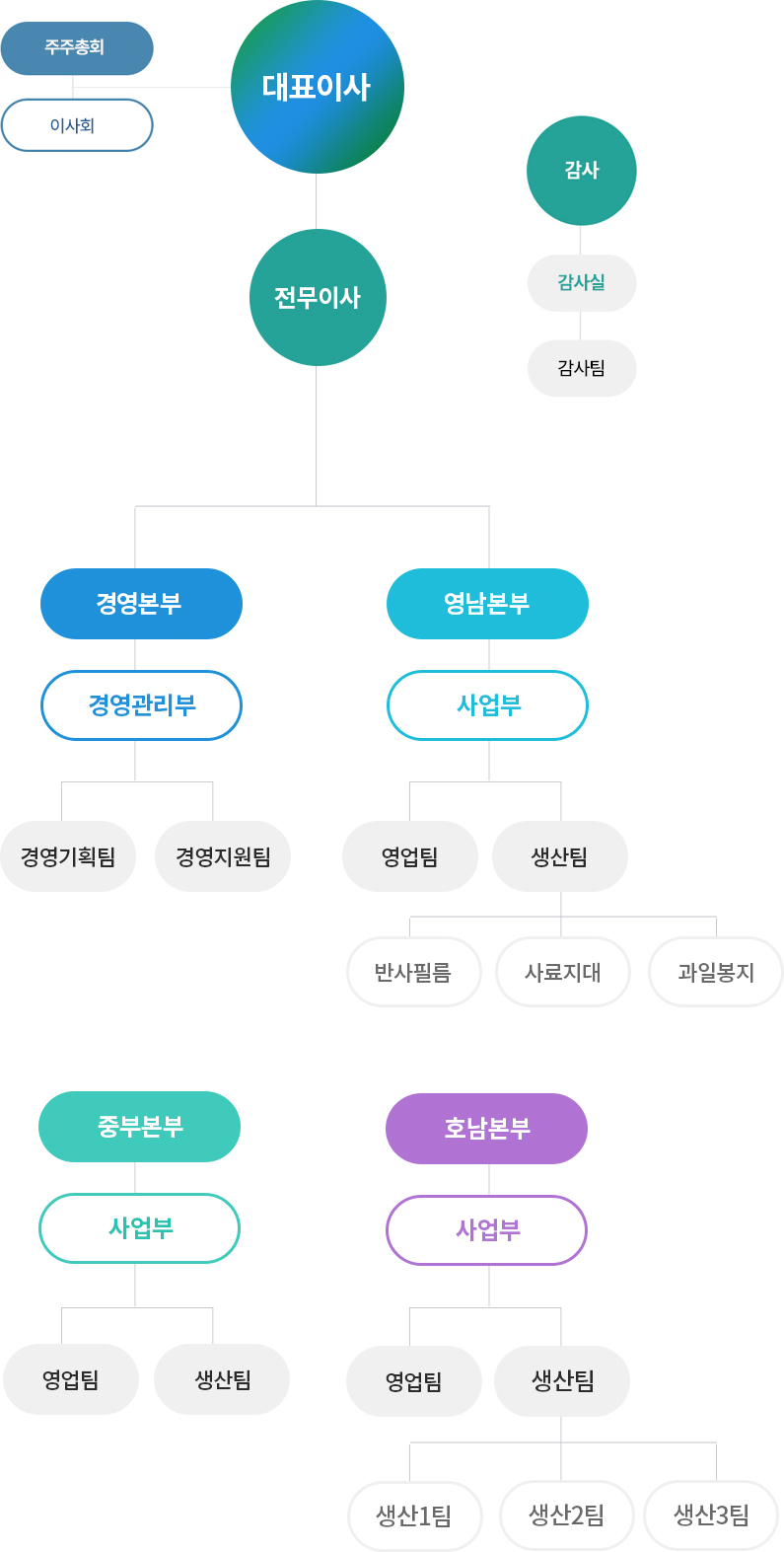Select the 주주총회 pill
This screenshot has height=1552, width=784.
coord(77,48)
